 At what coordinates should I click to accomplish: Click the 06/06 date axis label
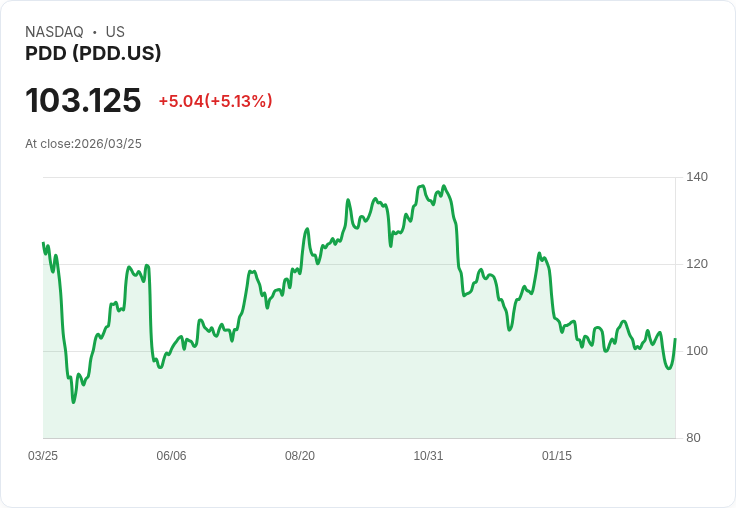click(x=171, y=456)
